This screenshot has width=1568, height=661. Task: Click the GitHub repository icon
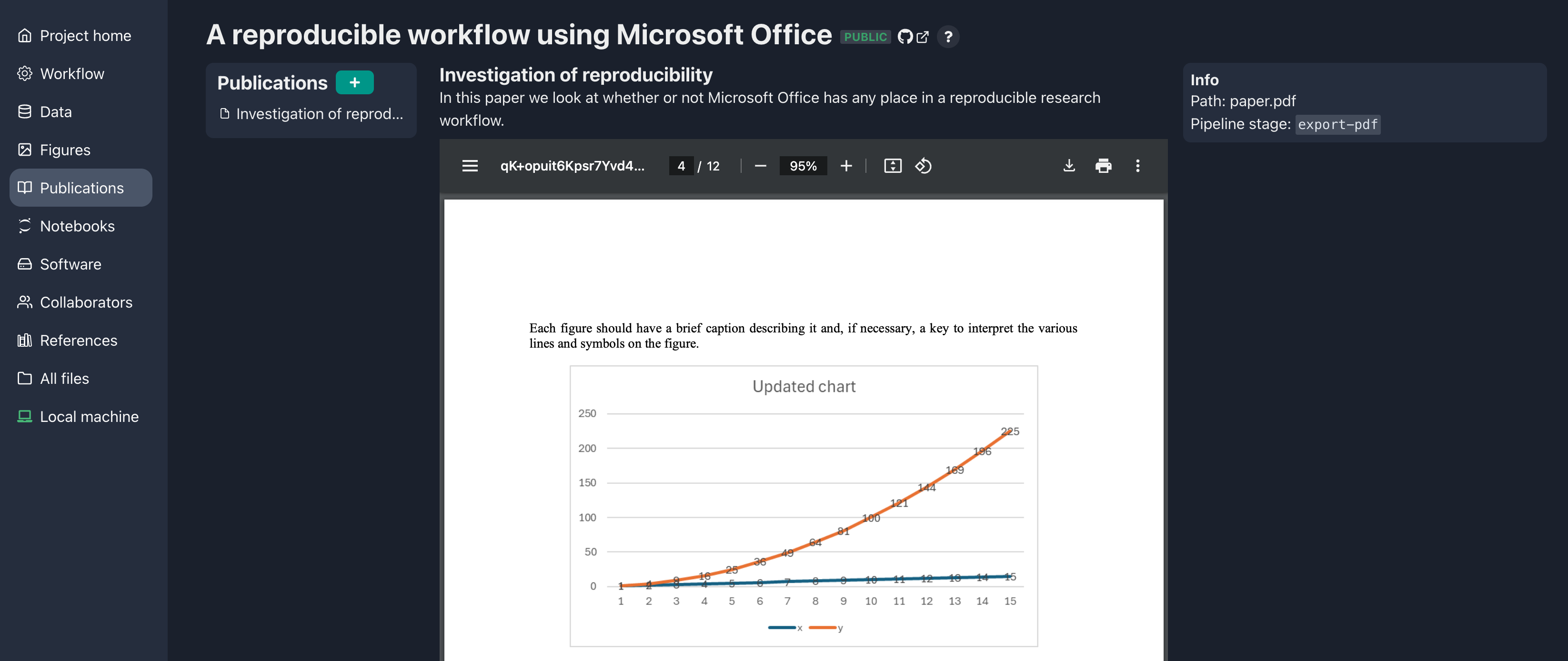tap(904, 37)
